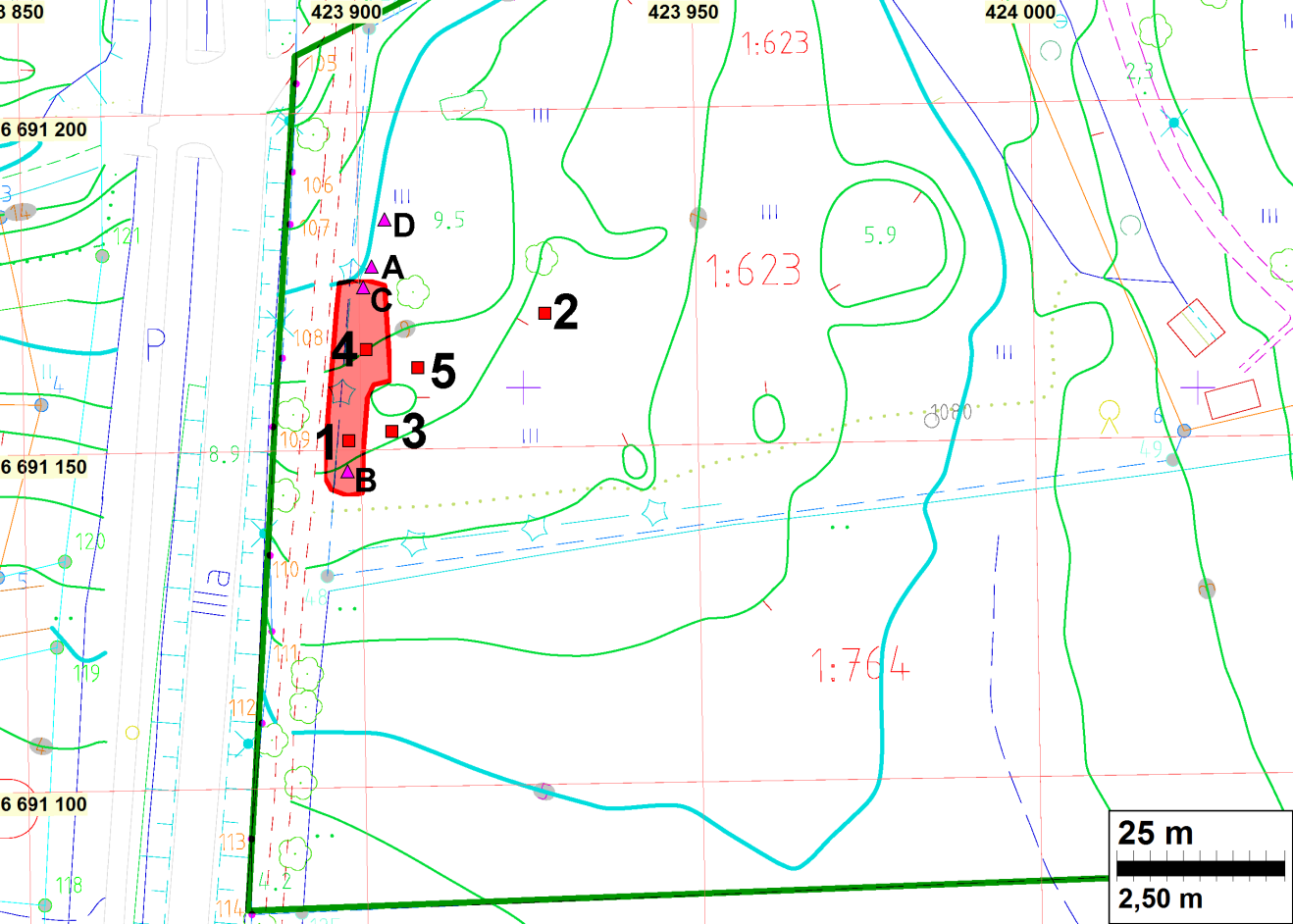Select the magenta triangle marker labeled B
The width and height of the screenshot is (1293, 924).
[x=347, y=472]
